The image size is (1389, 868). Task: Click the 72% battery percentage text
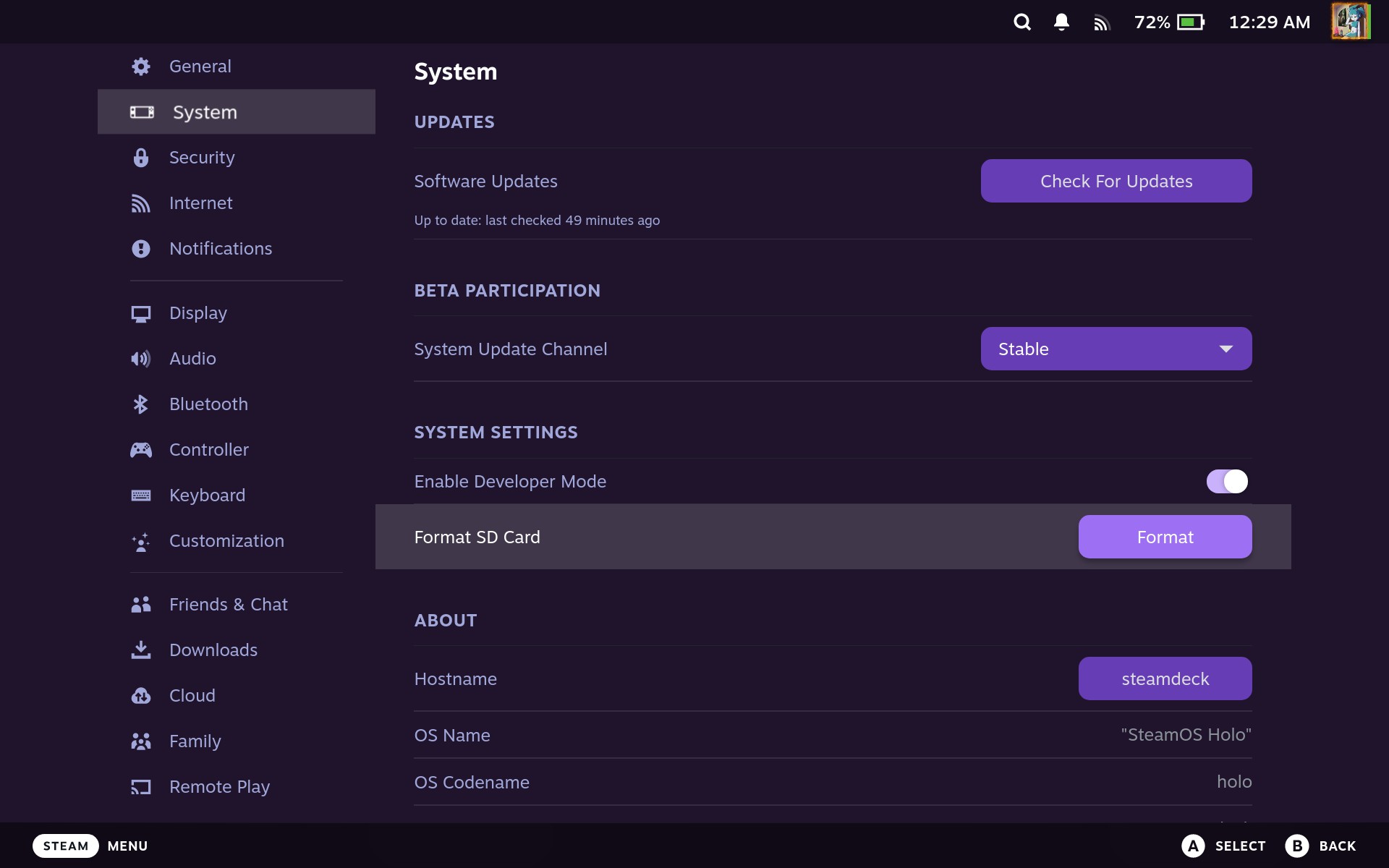tap(1152, 22)
